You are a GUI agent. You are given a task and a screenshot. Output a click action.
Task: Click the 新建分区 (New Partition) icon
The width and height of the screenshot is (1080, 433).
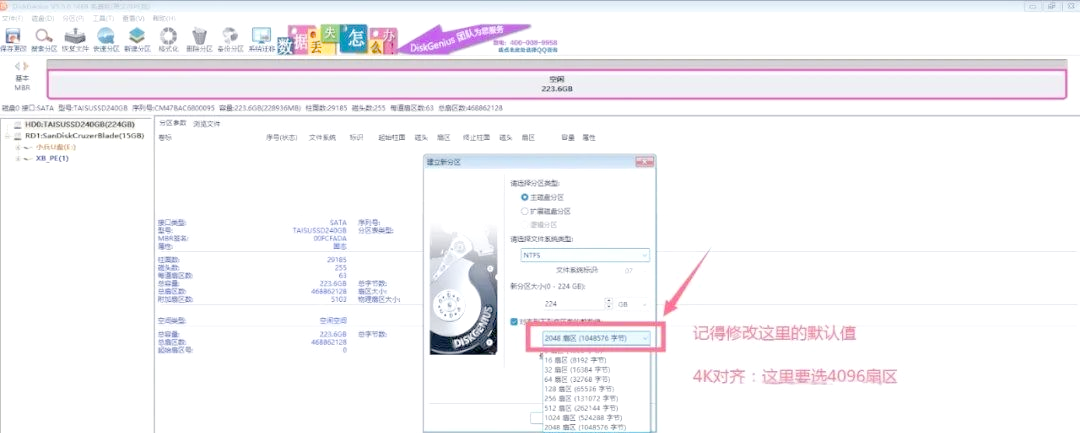(137, 38)
